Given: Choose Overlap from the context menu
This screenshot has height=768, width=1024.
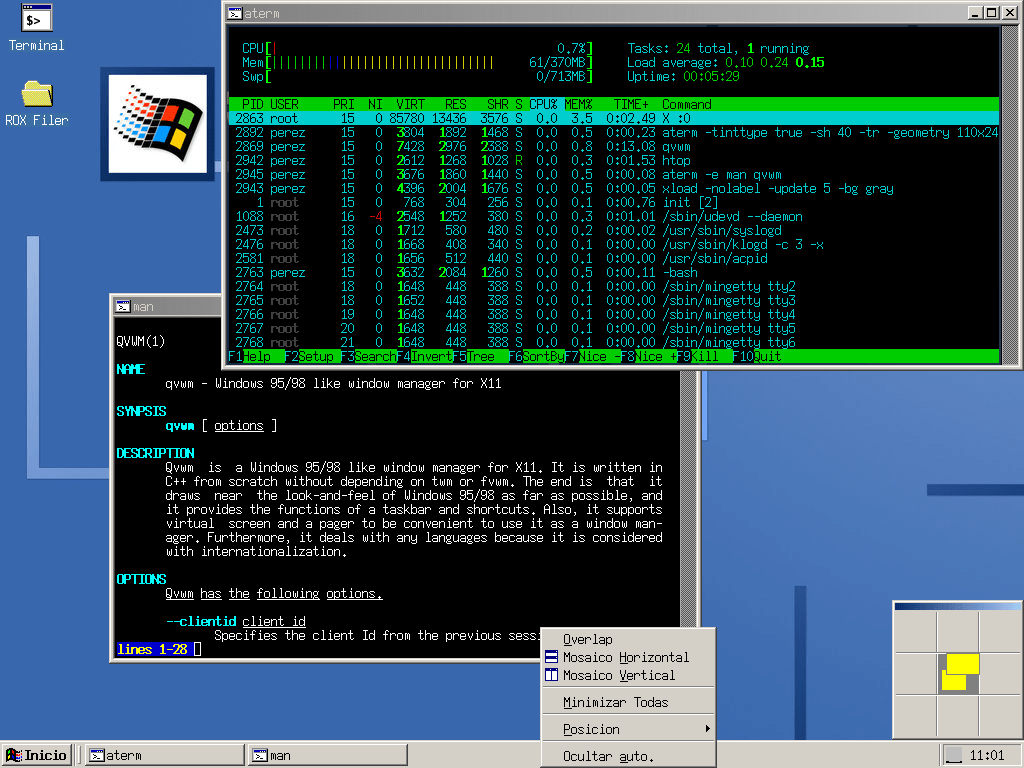Looking at the screenshot, I should point(628,639).
